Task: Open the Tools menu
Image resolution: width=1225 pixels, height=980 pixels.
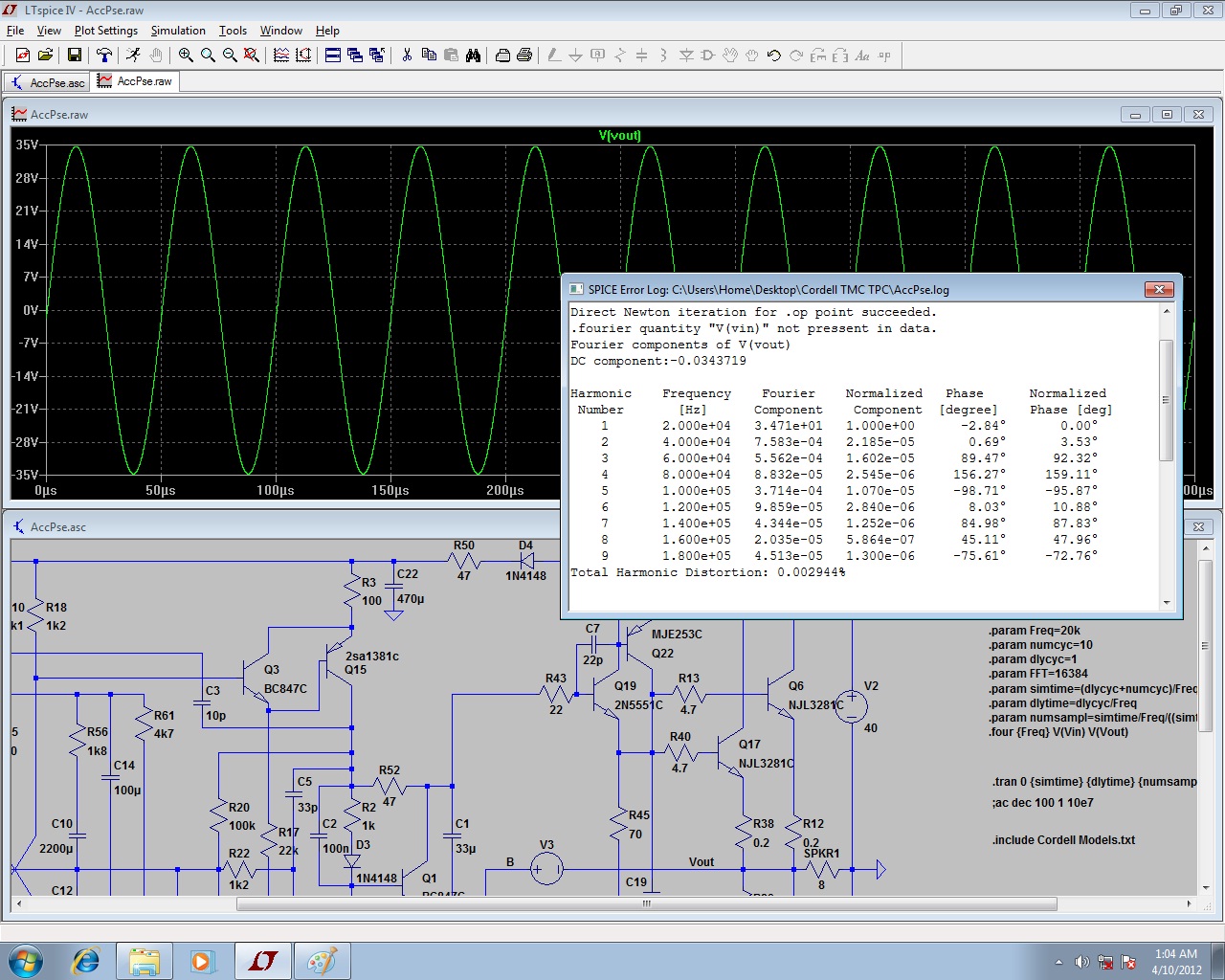Action: [x=233, y=31]
